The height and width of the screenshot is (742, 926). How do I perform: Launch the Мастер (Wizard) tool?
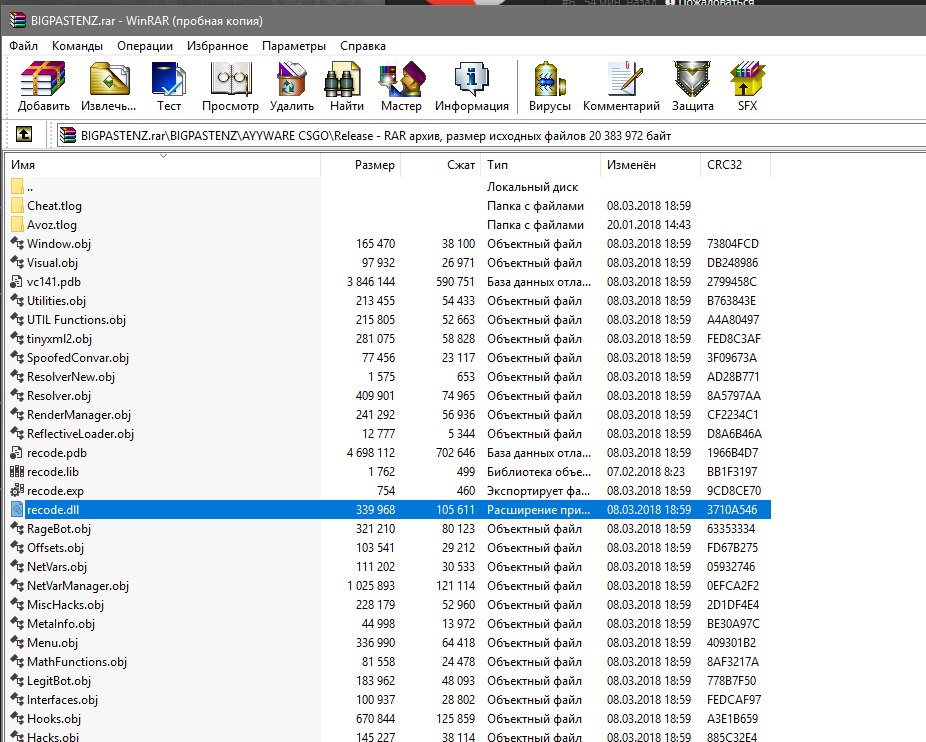tap(402, 79)
